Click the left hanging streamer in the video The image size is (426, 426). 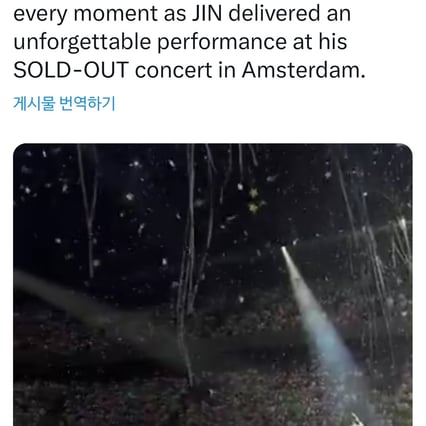(x=89, y=210)
